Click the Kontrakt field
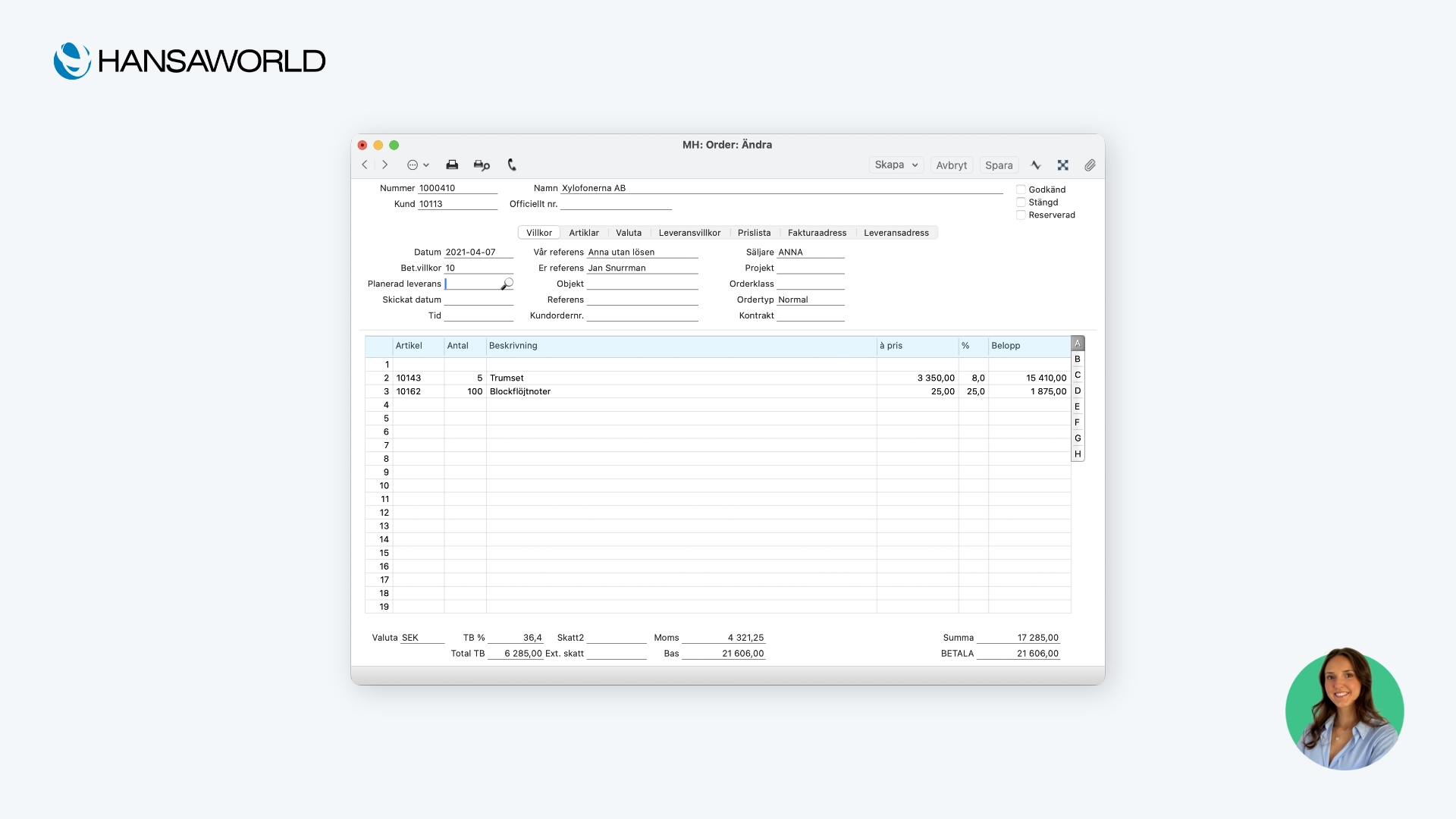Viewport: 1456px width, 819px height. [x=811, y=316]
